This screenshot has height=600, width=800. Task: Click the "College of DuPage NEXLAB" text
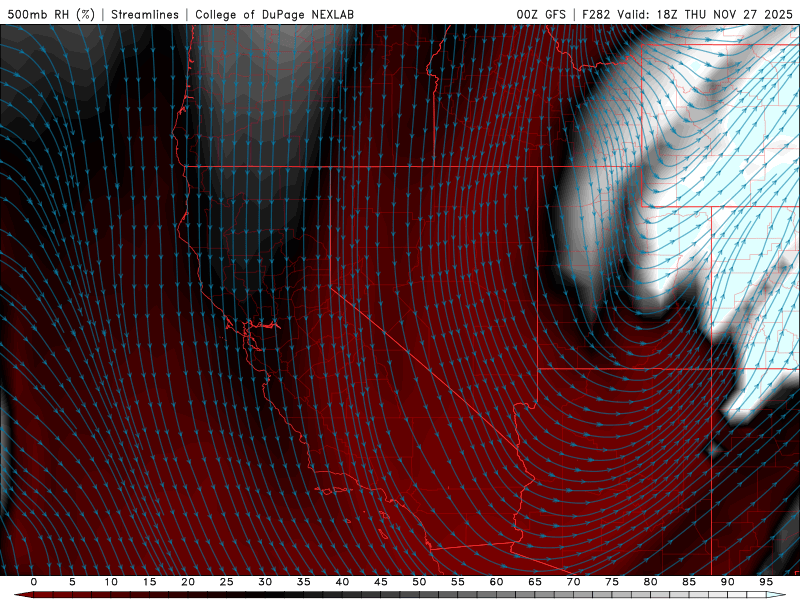click(274, 14)
